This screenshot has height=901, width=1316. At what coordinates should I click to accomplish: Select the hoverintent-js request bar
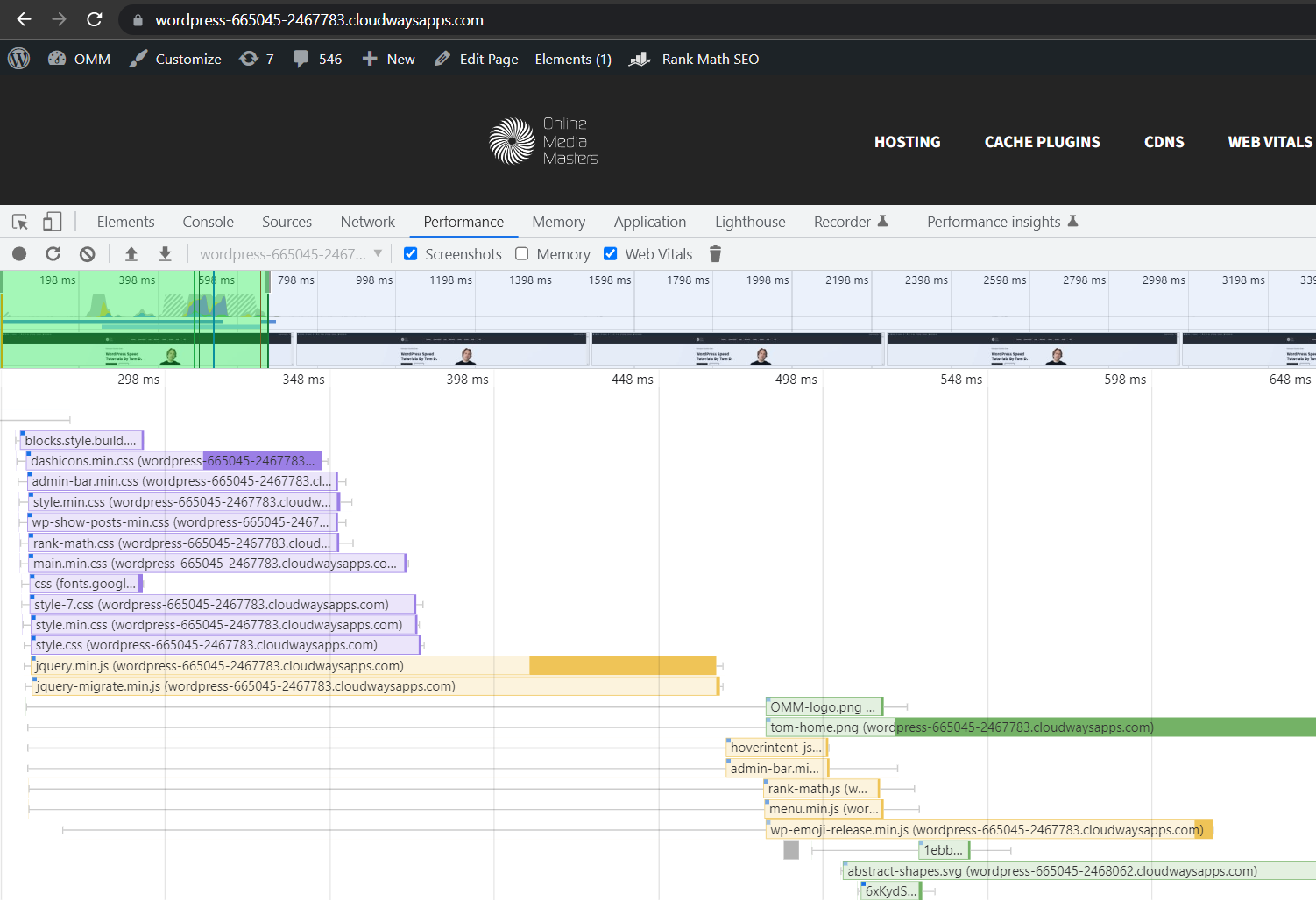[x=777, y=748]
